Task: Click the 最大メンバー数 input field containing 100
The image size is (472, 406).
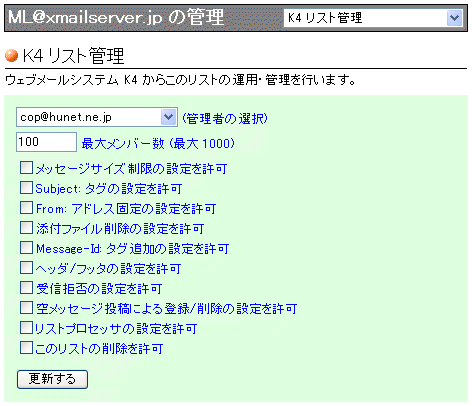Action: pyautogui.click(x=46, y=142)
